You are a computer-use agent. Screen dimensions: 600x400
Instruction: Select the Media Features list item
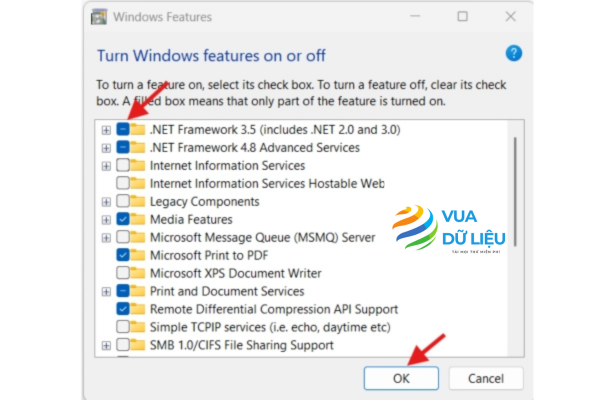tap(190, 219)
